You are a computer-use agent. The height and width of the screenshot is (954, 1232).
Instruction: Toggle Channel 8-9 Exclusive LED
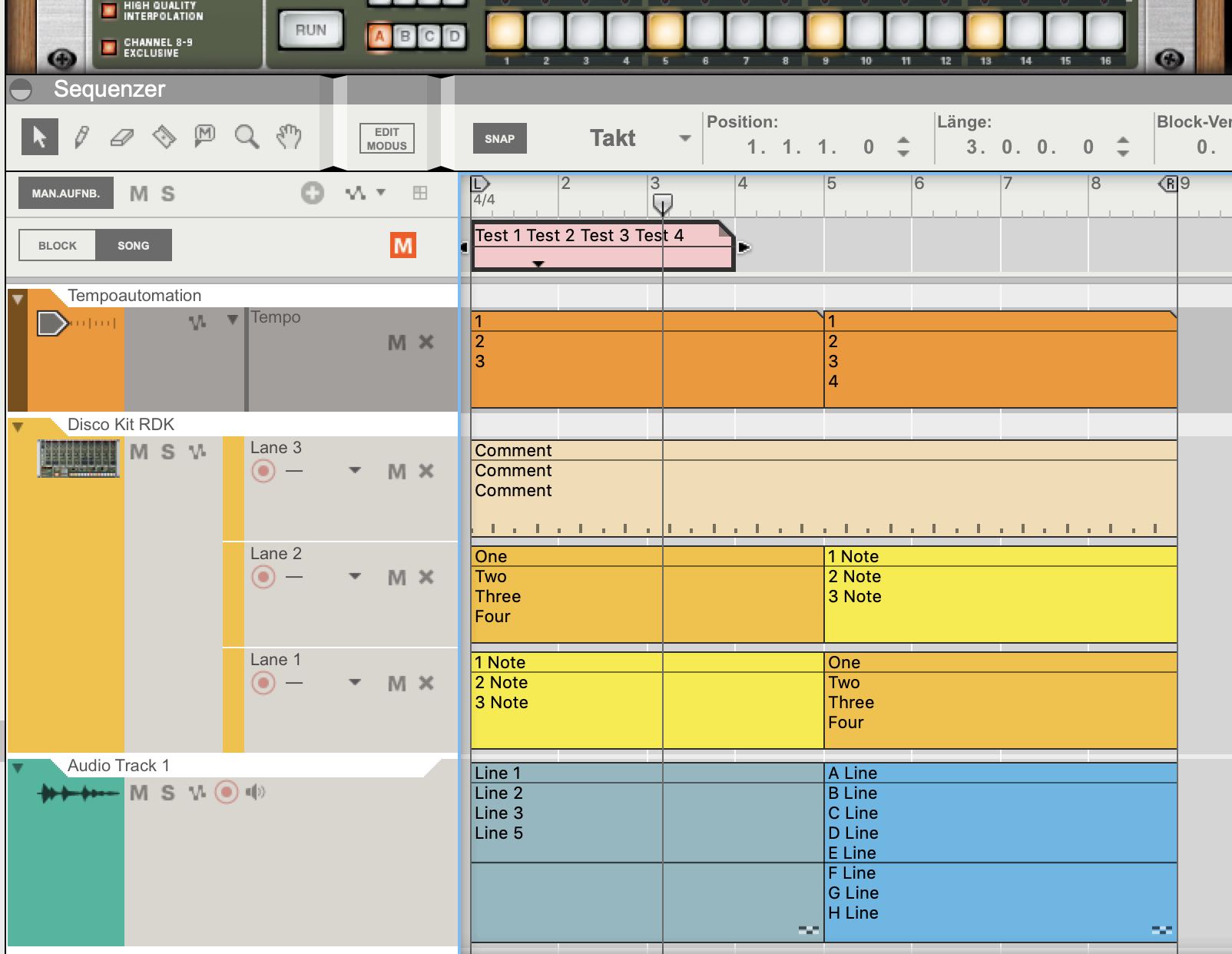(x=109, y=48)
